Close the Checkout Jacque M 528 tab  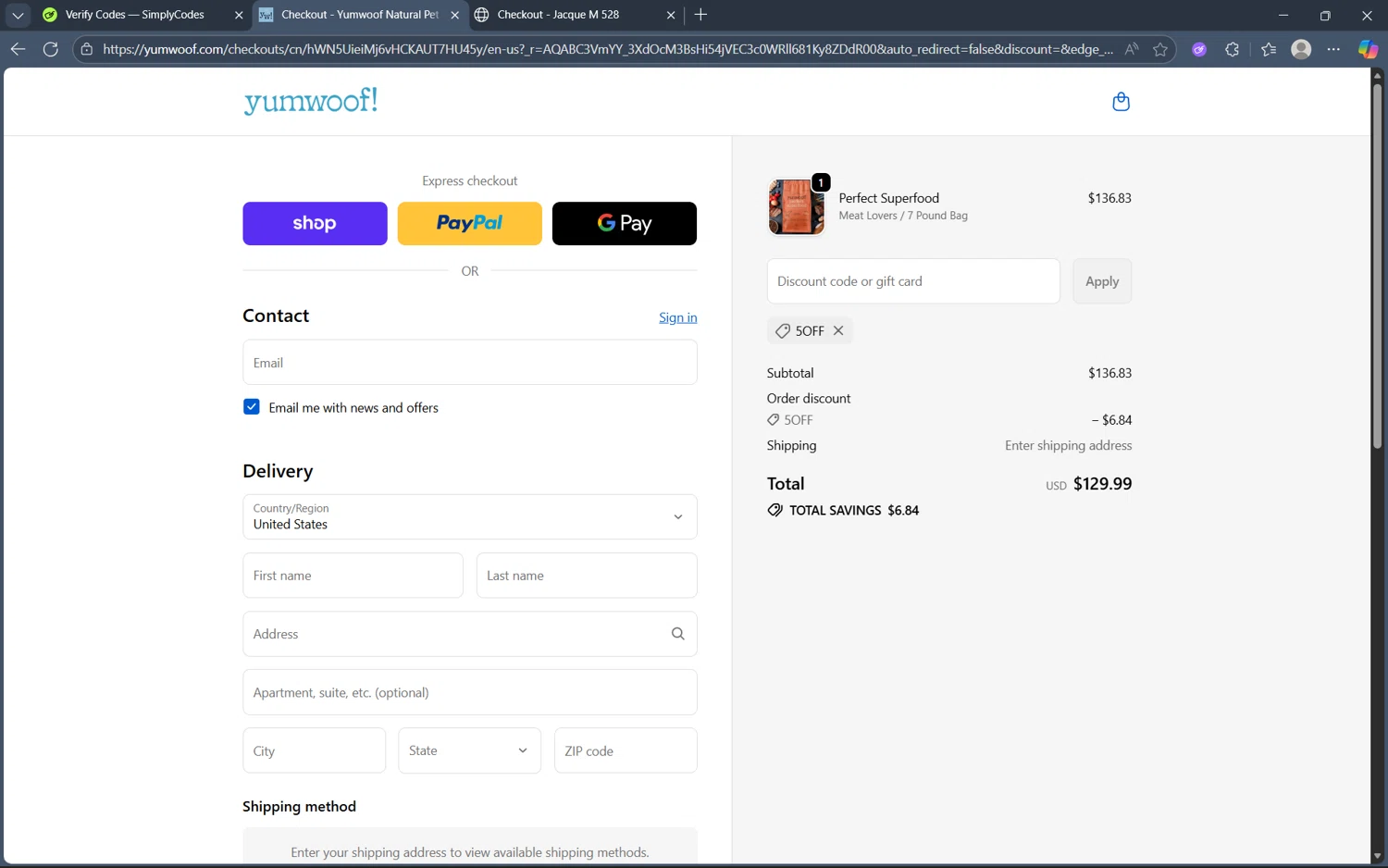point(671,15)
